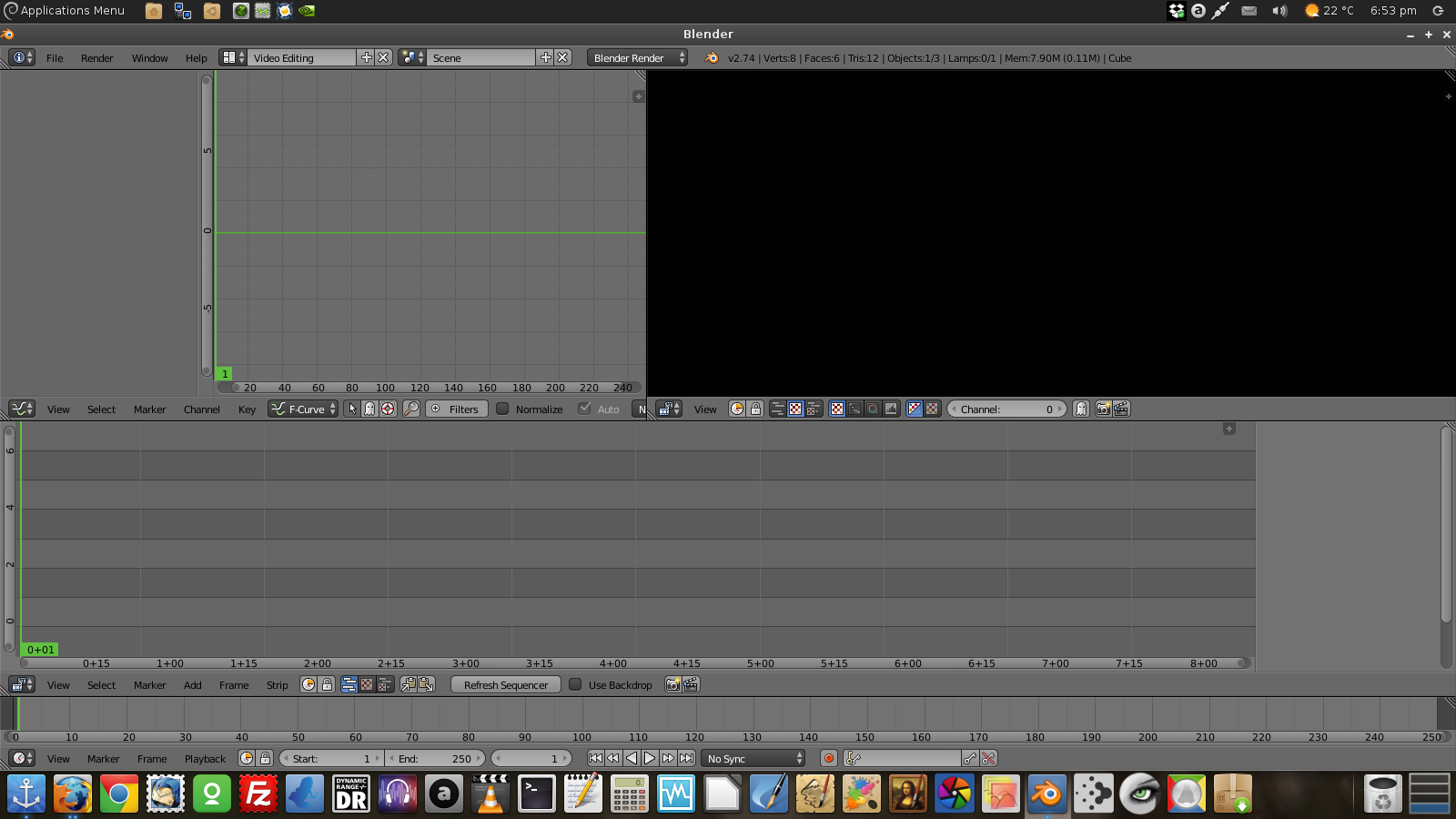Viewport: 1456px width, 819px height.
Task: Open the File menu
Action: tap(55, 57)
